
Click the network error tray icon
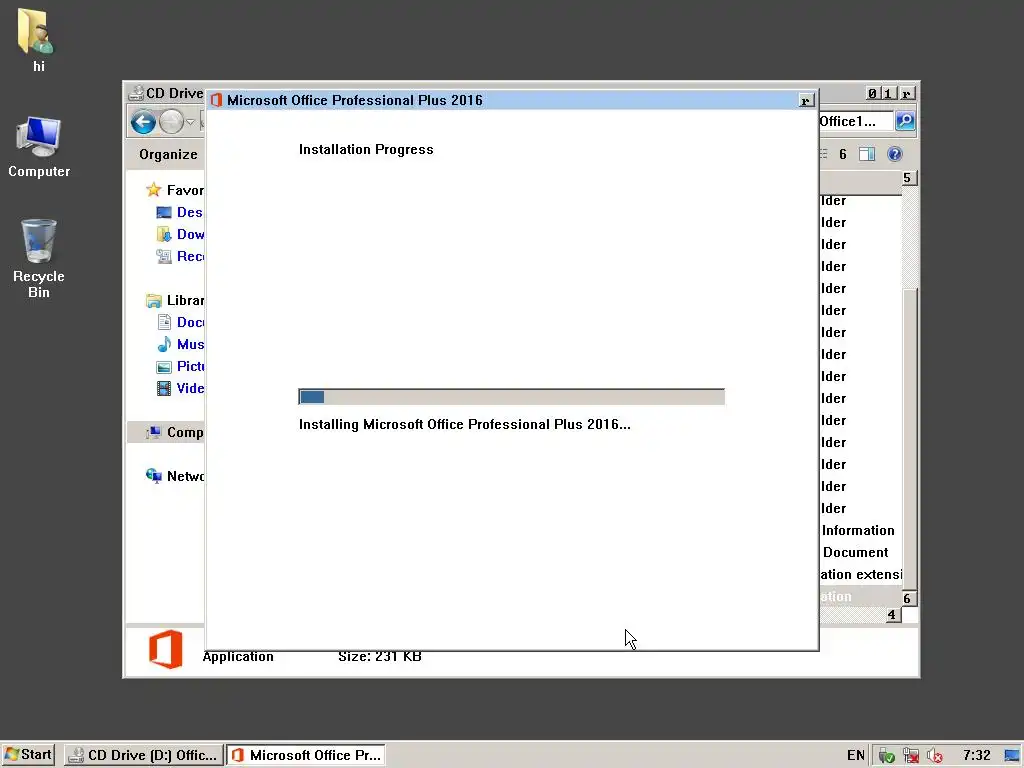tap(910, 756)
